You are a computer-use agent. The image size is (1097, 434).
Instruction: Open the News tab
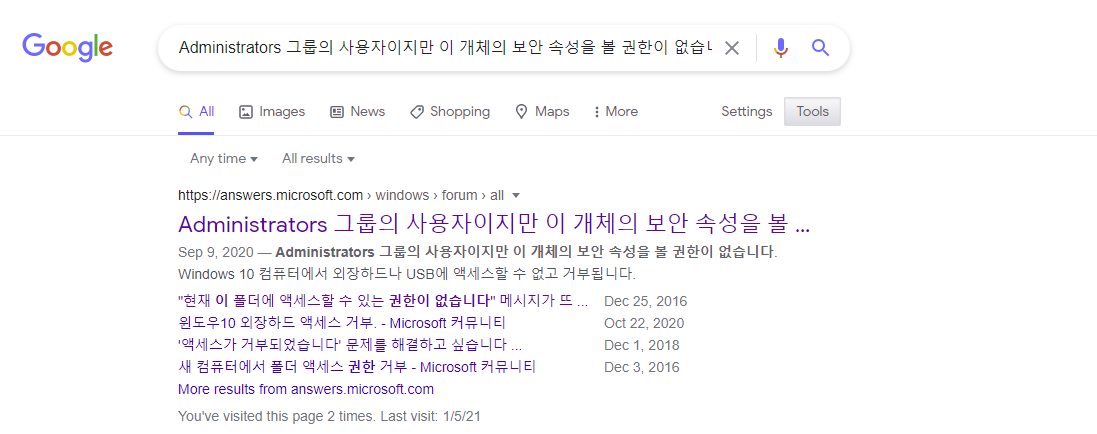(358, 112)
